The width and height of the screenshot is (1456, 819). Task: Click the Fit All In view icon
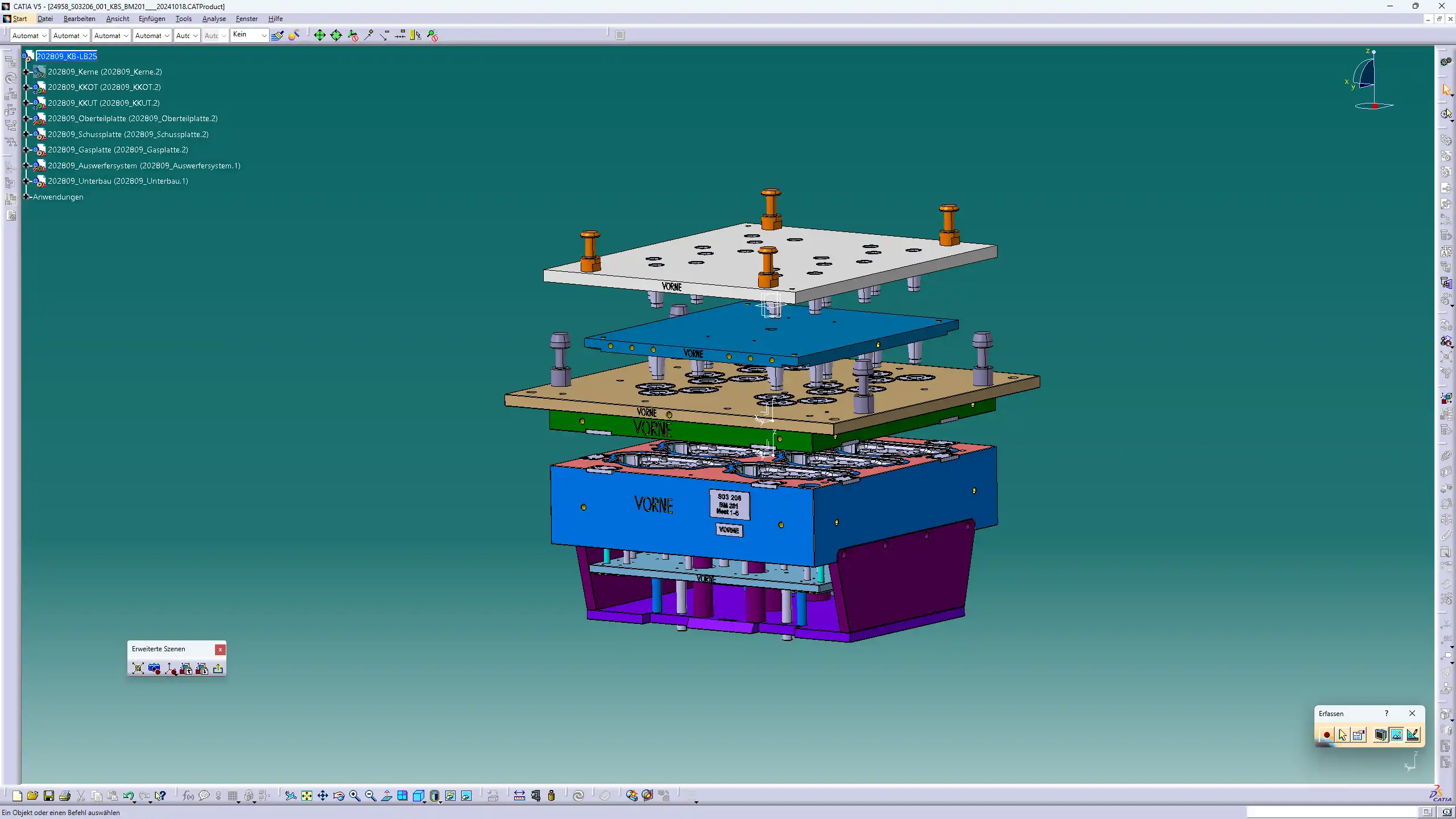coord(307,796)
